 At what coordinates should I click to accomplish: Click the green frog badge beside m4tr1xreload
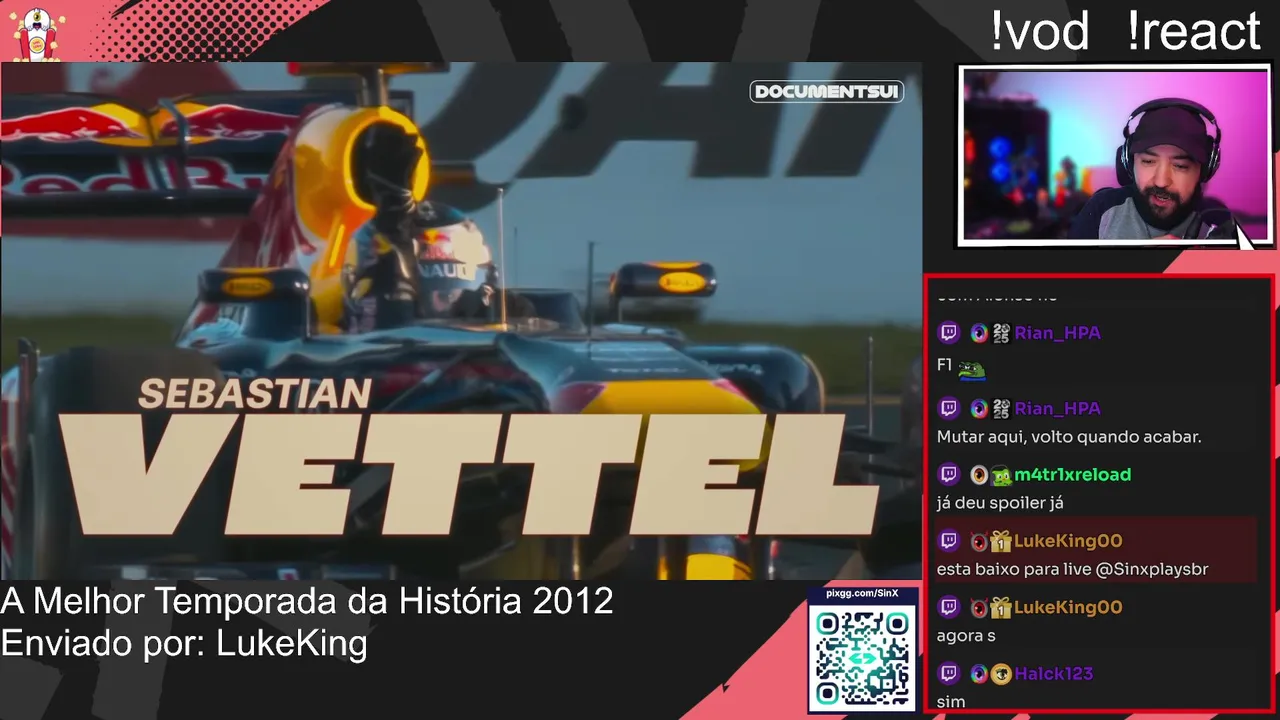[x=1001, y=476]
